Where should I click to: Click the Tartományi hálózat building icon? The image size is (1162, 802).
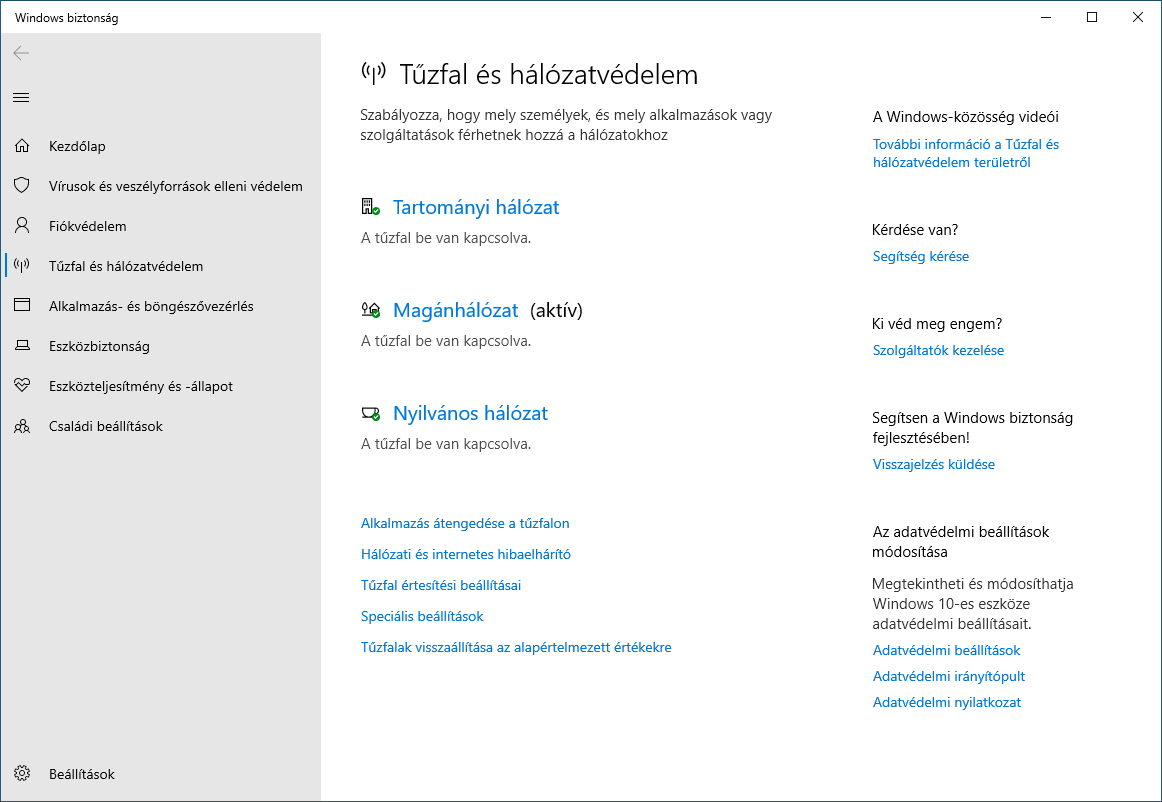370,207
